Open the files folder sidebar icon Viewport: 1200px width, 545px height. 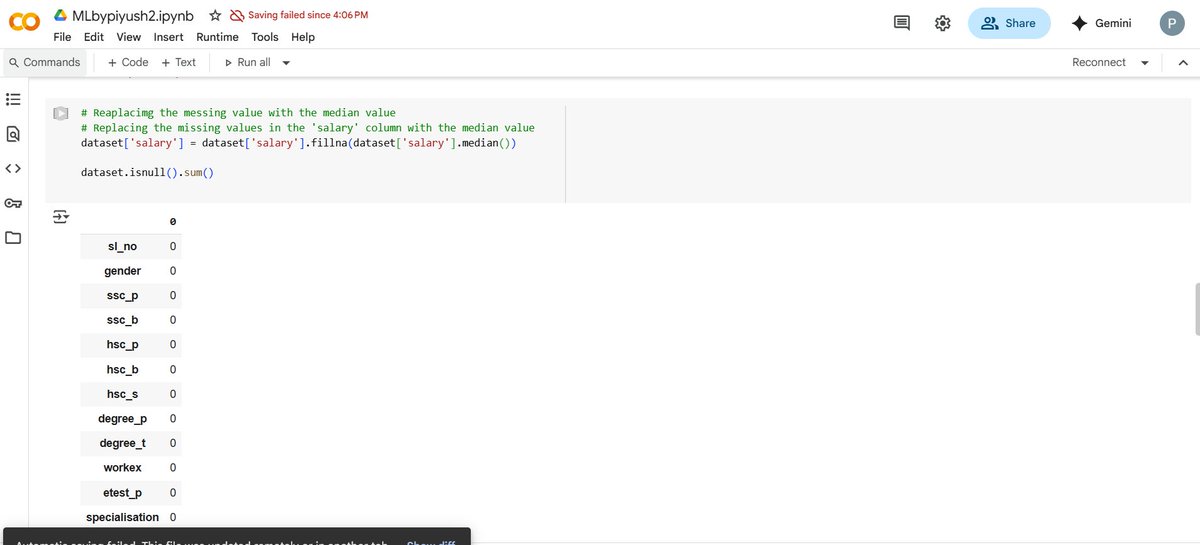point(13,238)
